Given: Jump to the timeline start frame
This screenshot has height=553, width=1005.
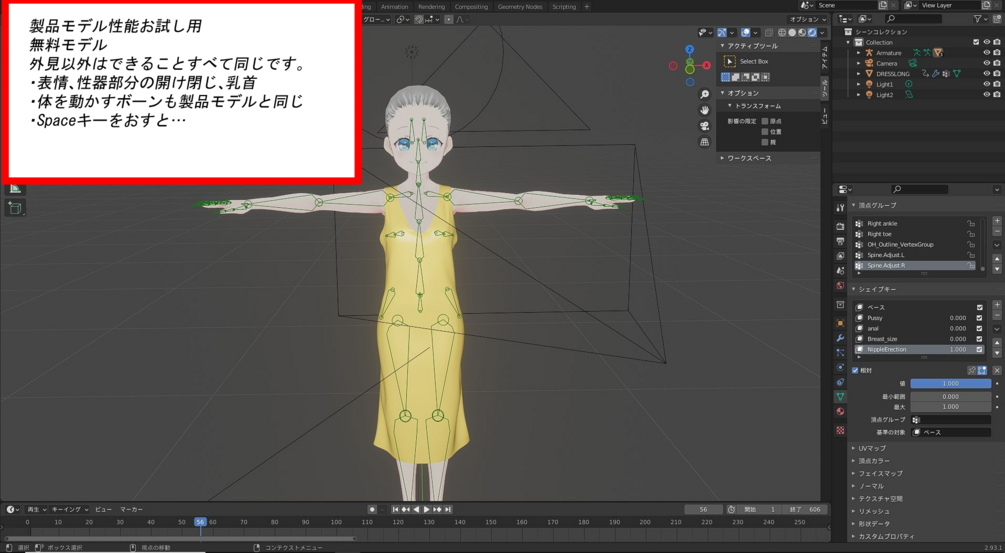Looking at the screenshot, I should pos(395,509).
